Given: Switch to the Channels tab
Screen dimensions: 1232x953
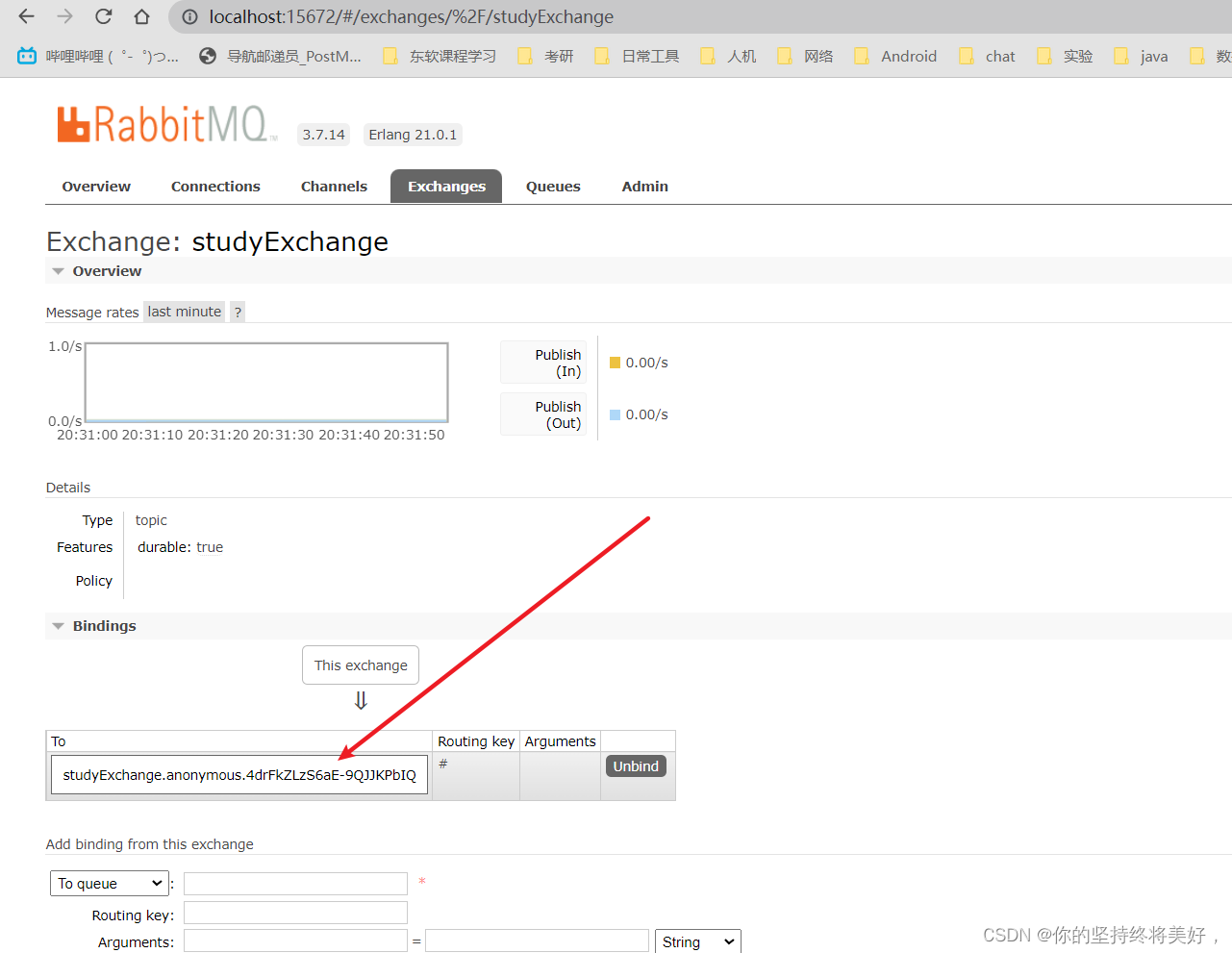Looking at the screenshot, I should pyautogui.click(x=334, y=187).
